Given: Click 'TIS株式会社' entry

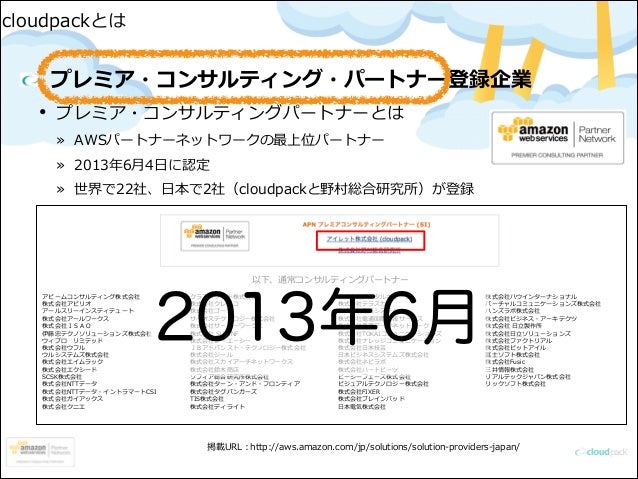Looking at the screenshot, I should pyautogui.click(x=207, y=398).
